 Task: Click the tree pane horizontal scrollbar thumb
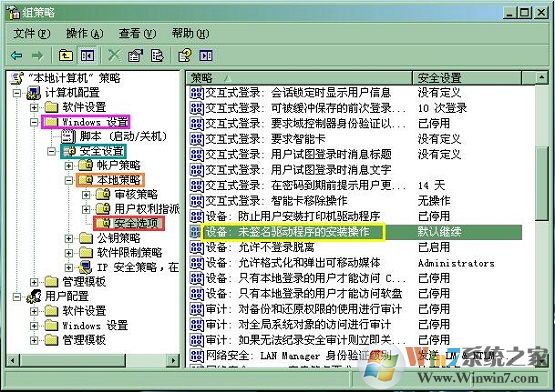coord(73,361)
